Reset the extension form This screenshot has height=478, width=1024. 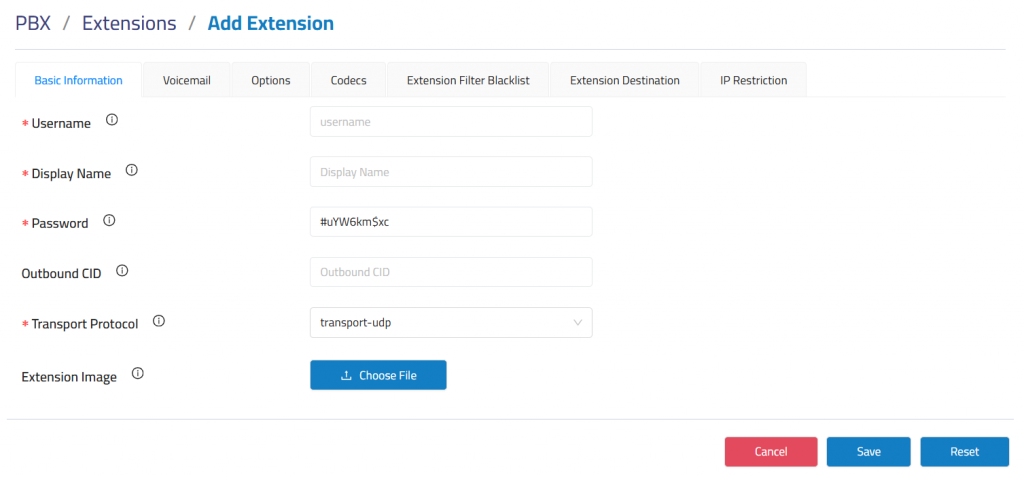click(x=964, y=452)
